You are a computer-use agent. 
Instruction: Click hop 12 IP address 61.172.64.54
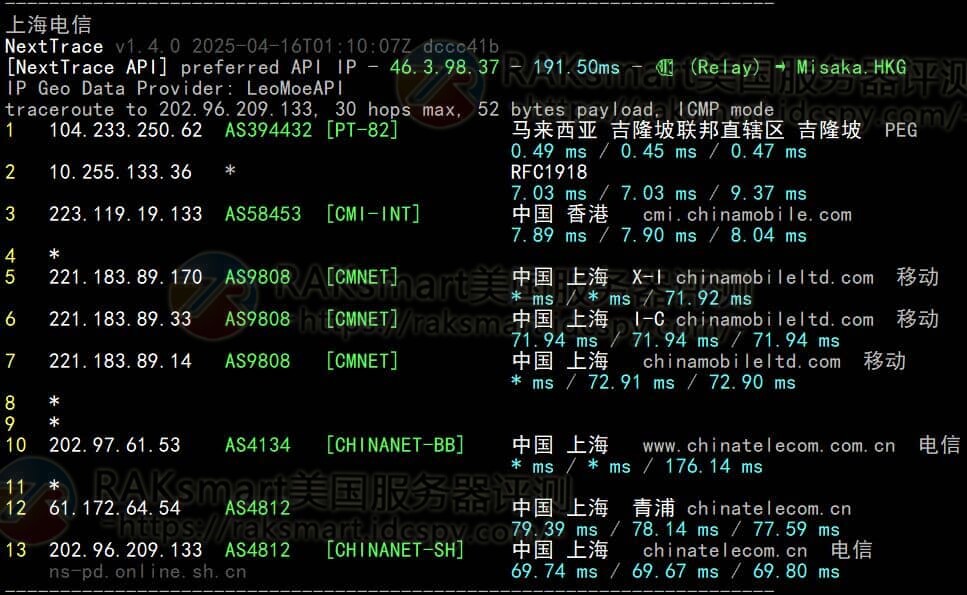tap(114, 508)
